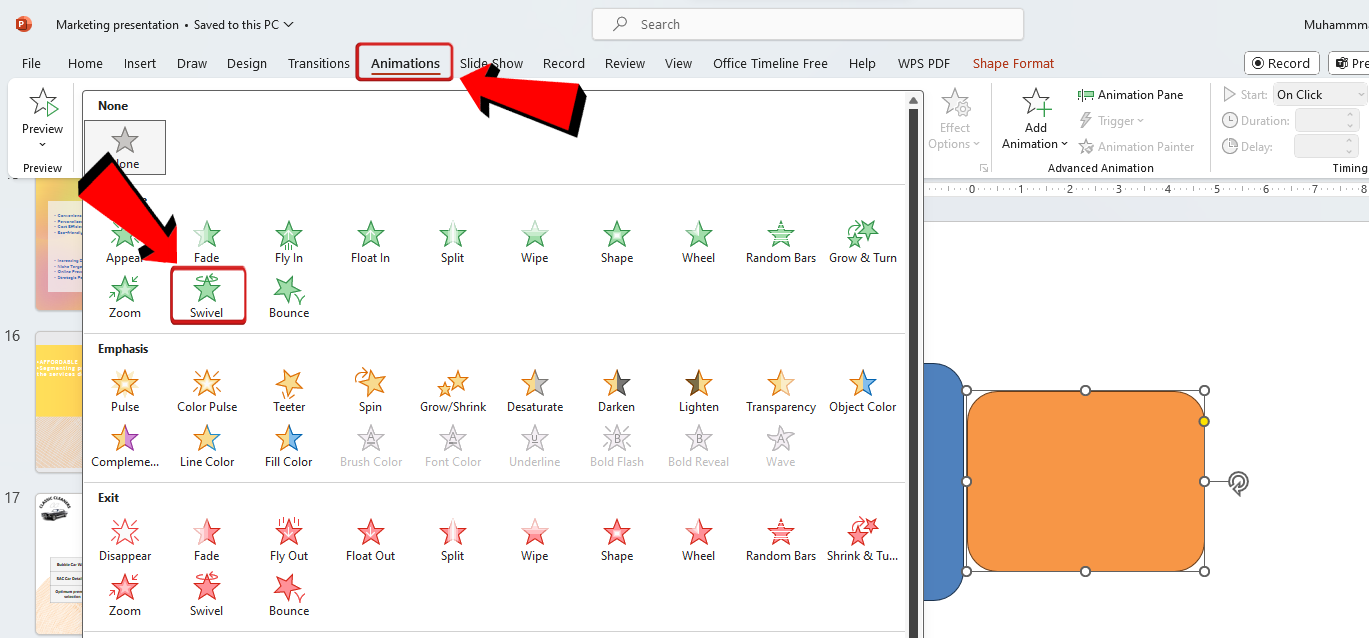Select the Swivel entrance animation
The image size is (1369, 638).
coord(206,295)
